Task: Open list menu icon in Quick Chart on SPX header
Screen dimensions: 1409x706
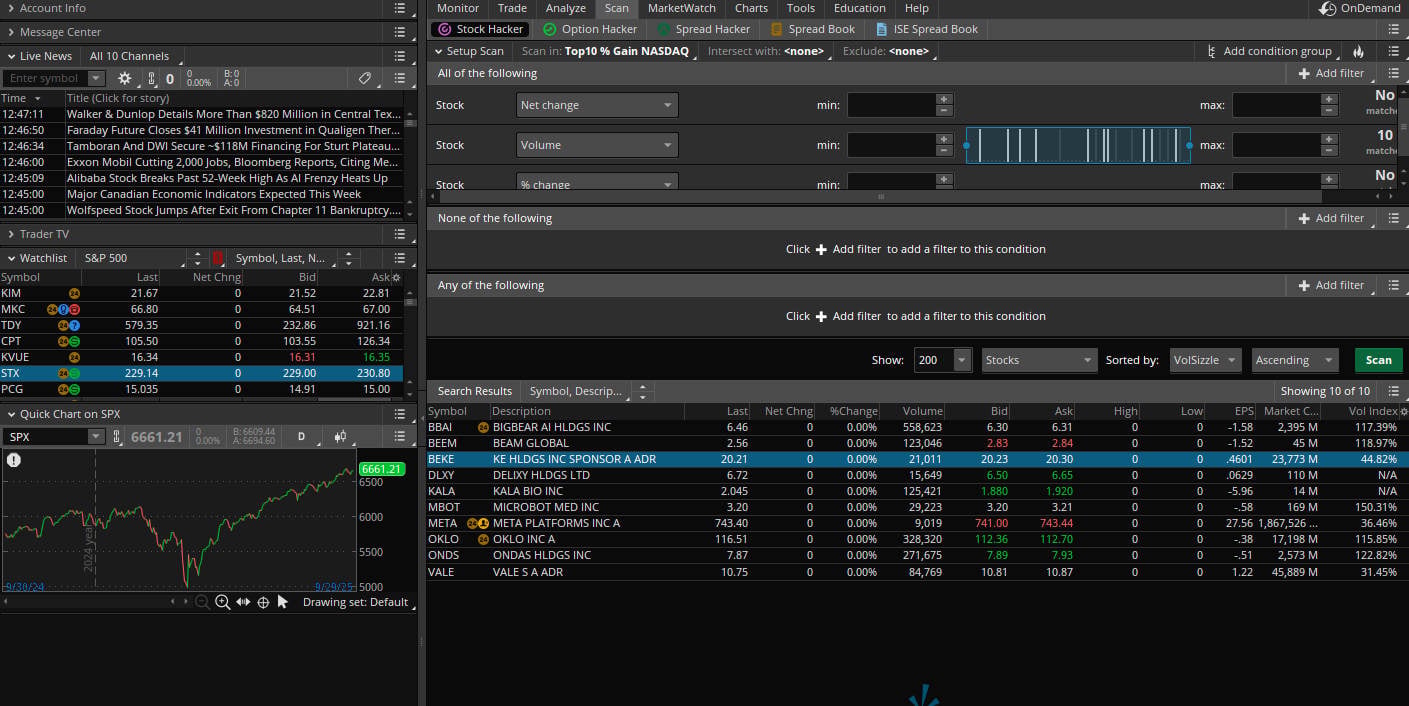Action: click(x=400, y=414)
